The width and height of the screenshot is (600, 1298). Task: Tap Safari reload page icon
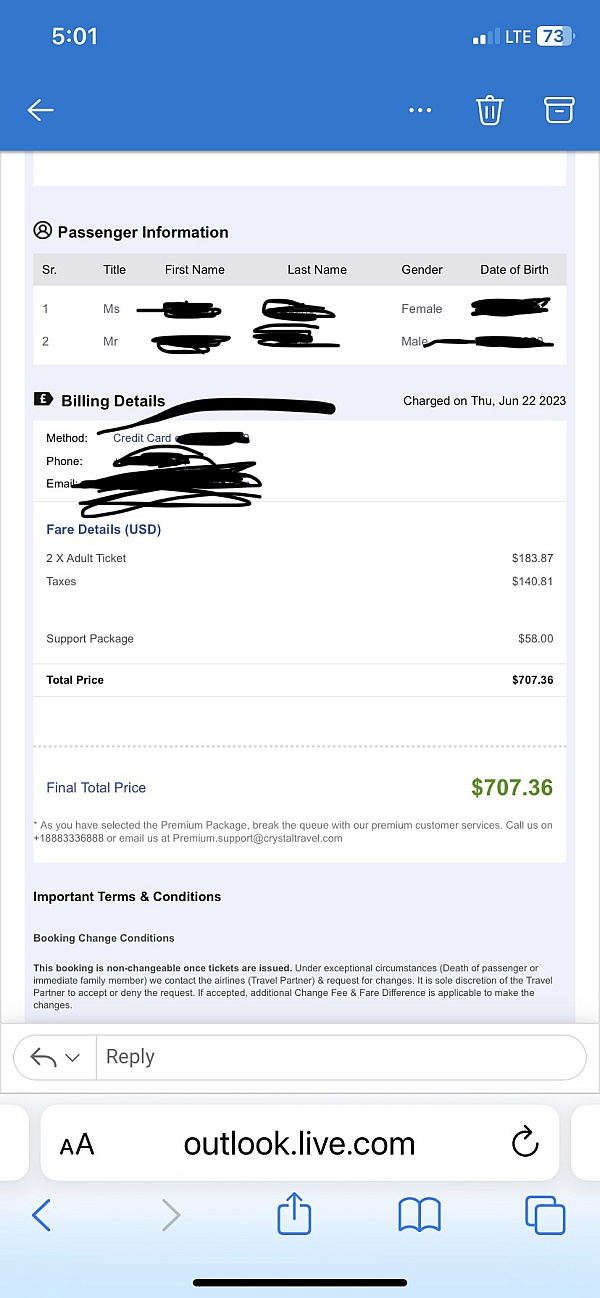[x=525, y=1143]
